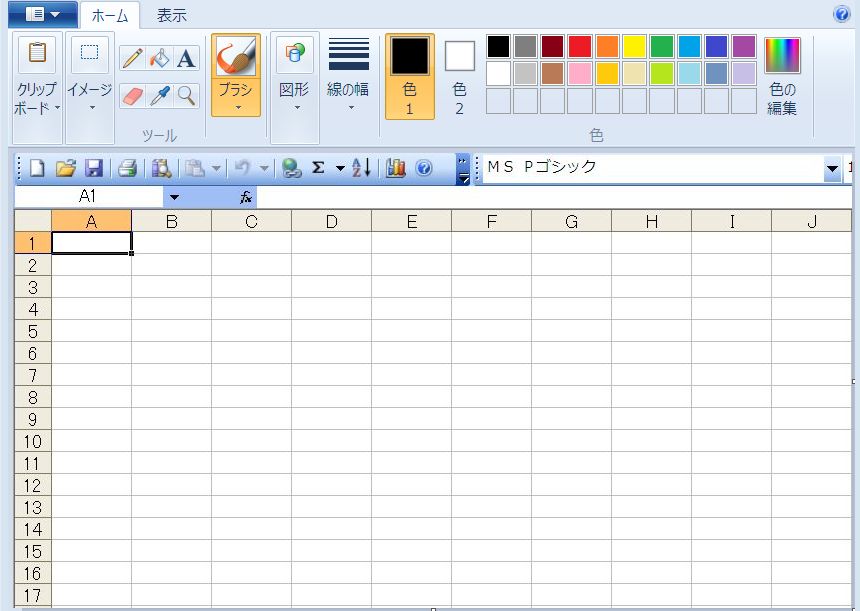Click the Paint Help question mark icon
This screenshot has height=611, width=860.
(841, 14)
